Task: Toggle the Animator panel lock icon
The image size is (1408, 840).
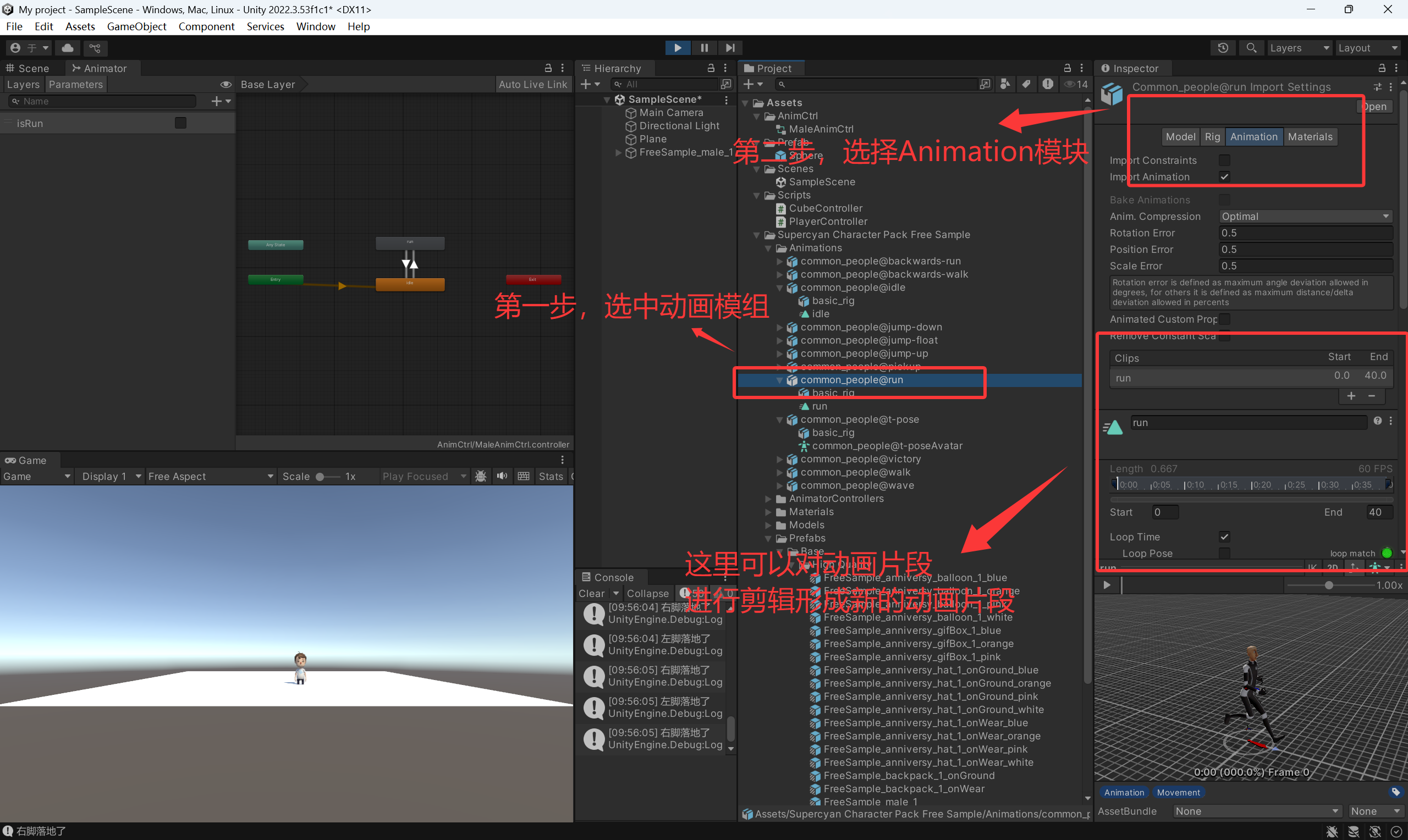Action: (x=548, y=68)
